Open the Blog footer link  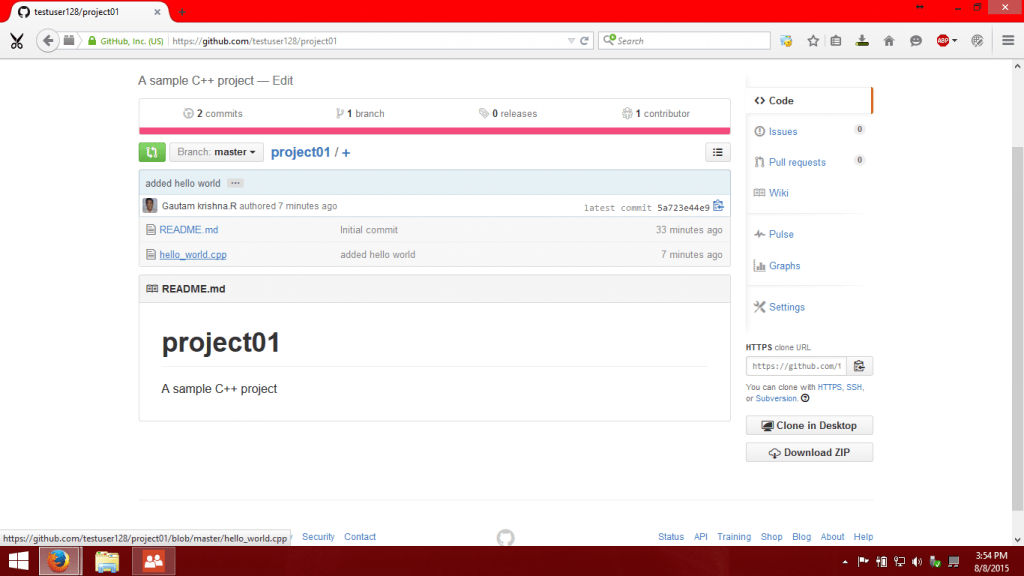801,537
